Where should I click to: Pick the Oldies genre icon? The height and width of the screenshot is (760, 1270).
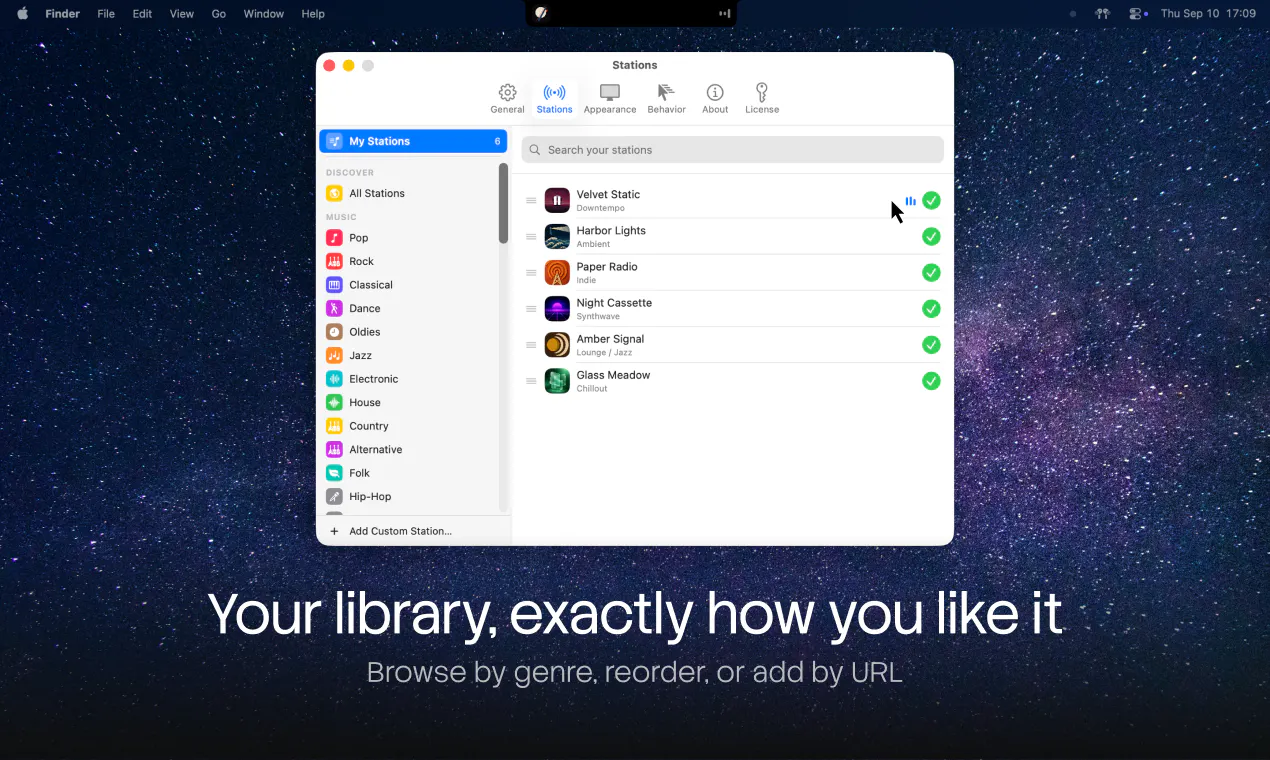pyautogui.click(x=334, y=332)
